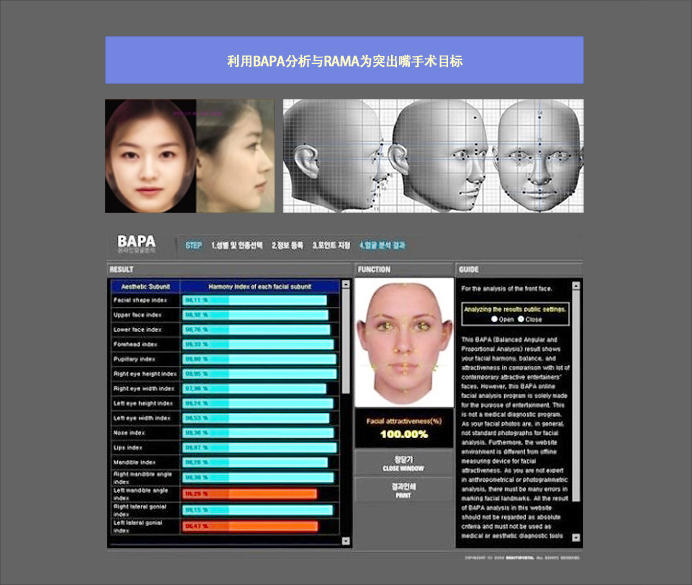Click 'Analyzing the results public settings' label
Image resolution: width=692 pixels, height=585 pixels.
coord(515,309)
